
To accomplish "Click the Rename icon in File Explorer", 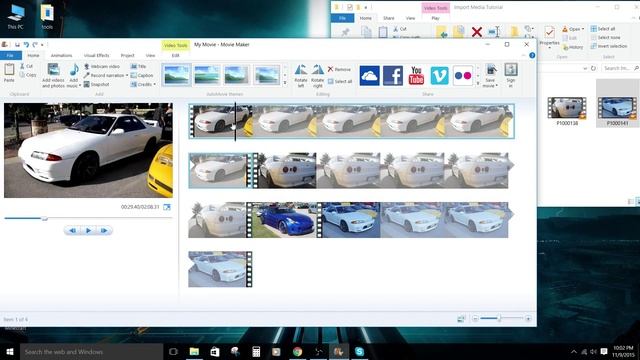I will pos(494,32).
